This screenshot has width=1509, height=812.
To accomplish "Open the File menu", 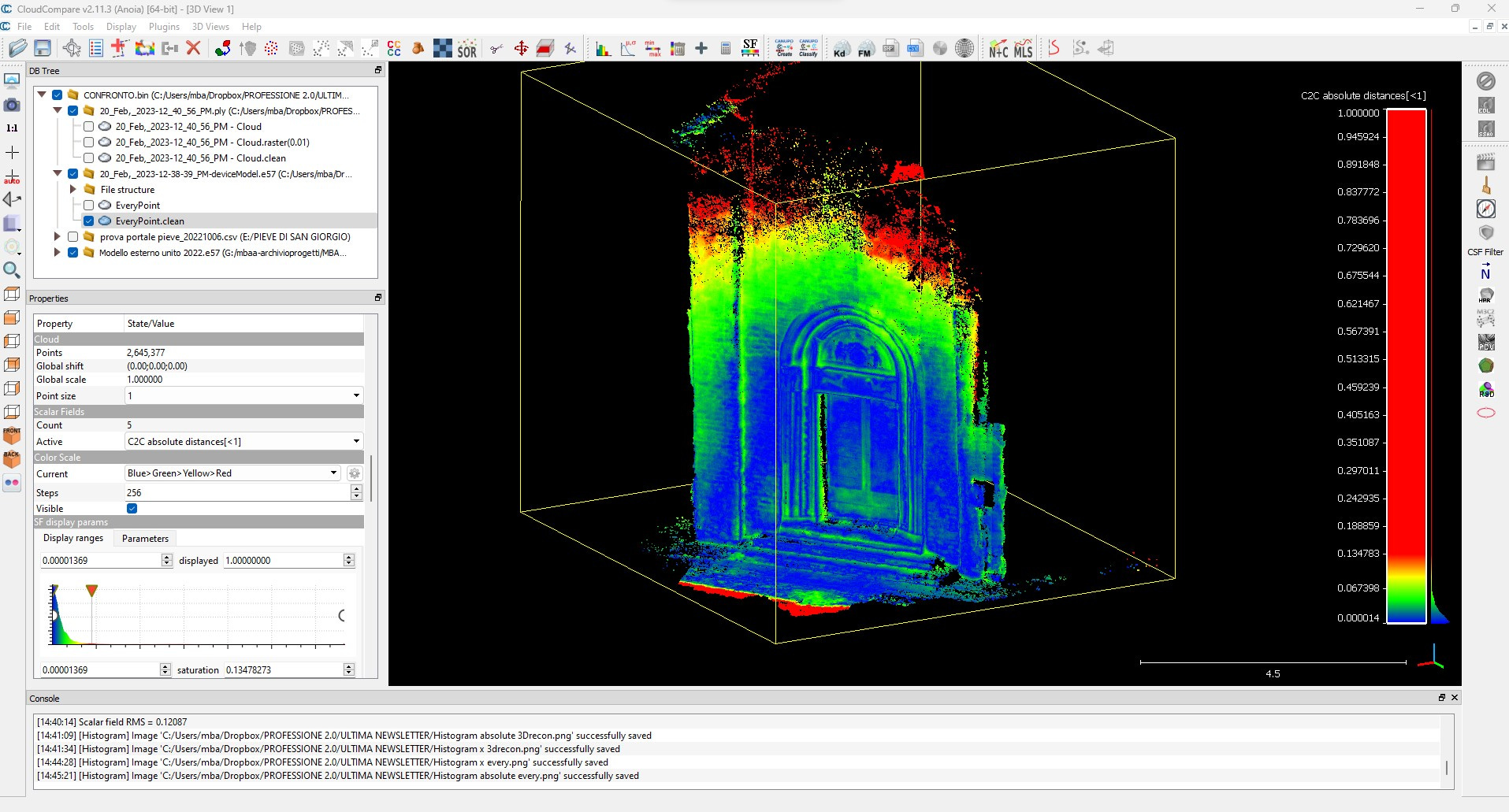I will 24,26.
